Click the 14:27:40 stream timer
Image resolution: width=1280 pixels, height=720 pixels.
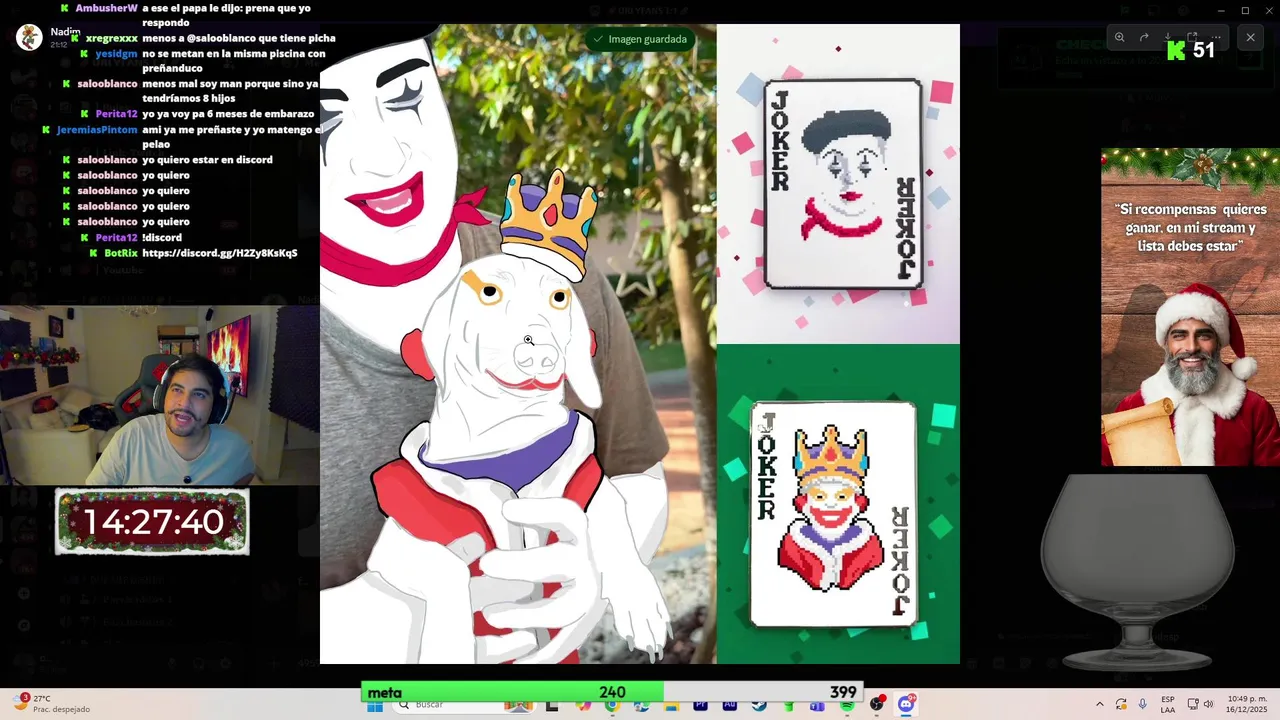point(152,522)
